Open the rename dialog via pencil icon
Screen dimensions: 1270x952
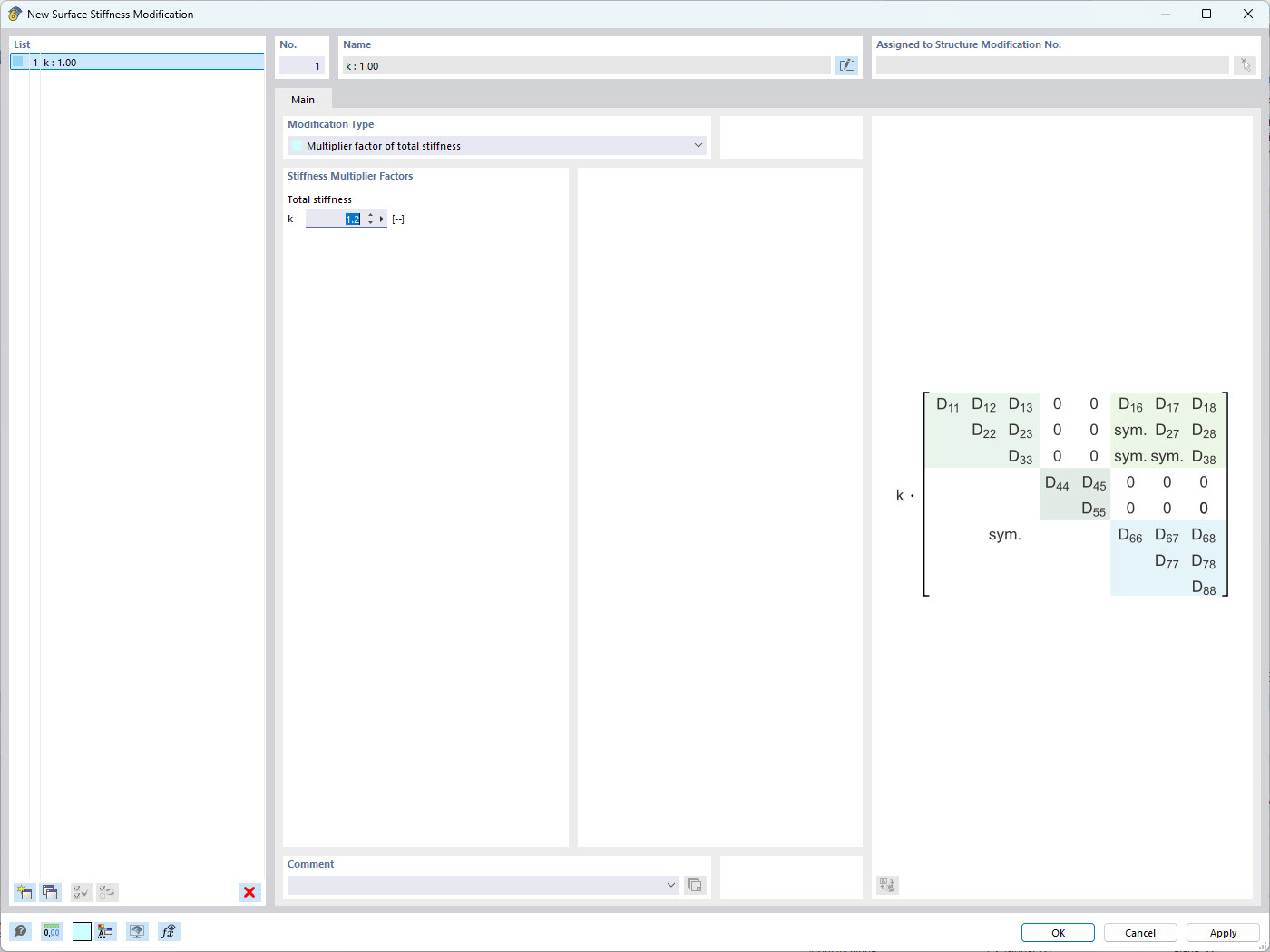(x=846, y=64)
